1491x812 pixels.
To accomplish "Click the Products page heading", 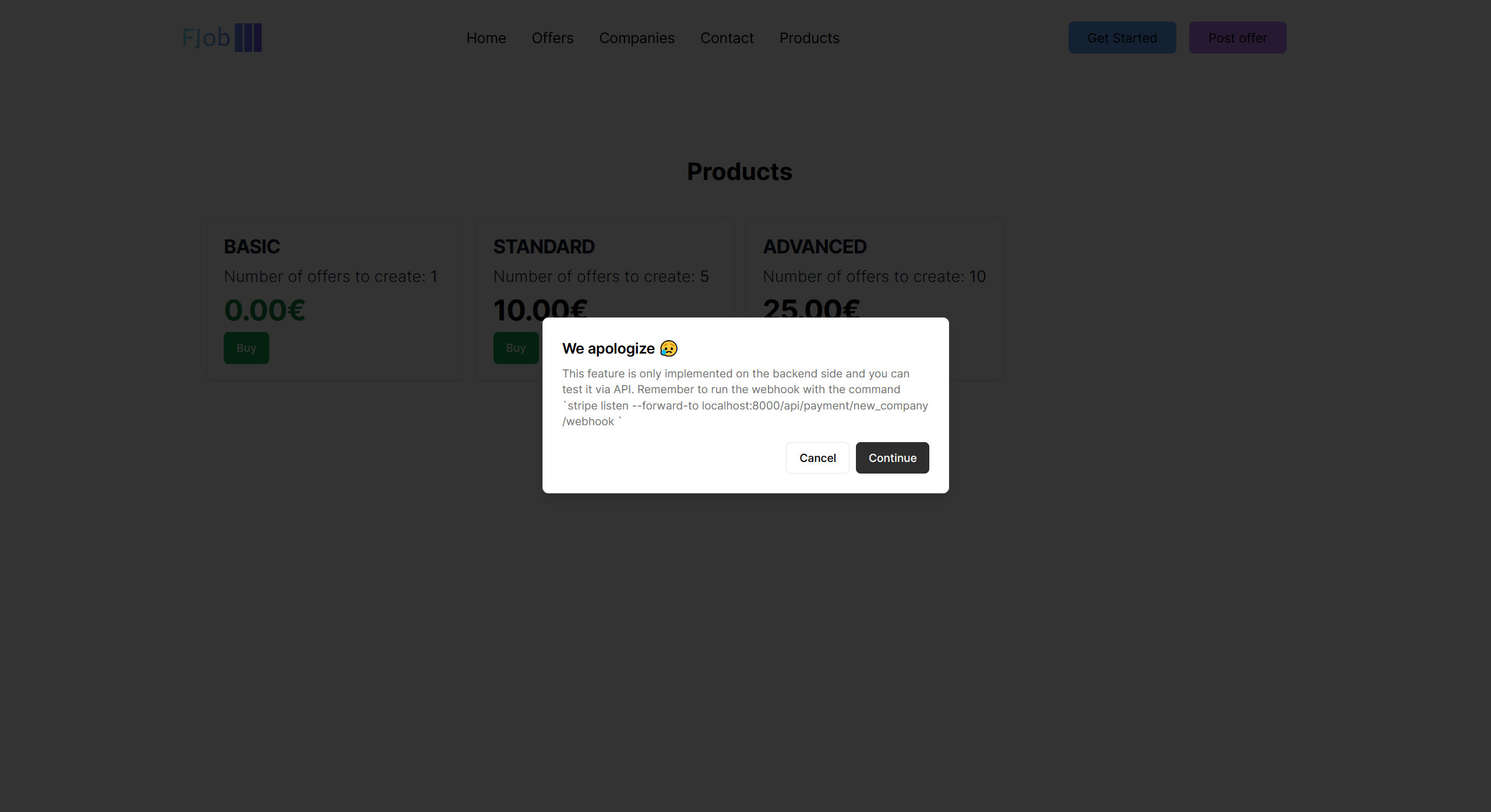I will [739, 171].
